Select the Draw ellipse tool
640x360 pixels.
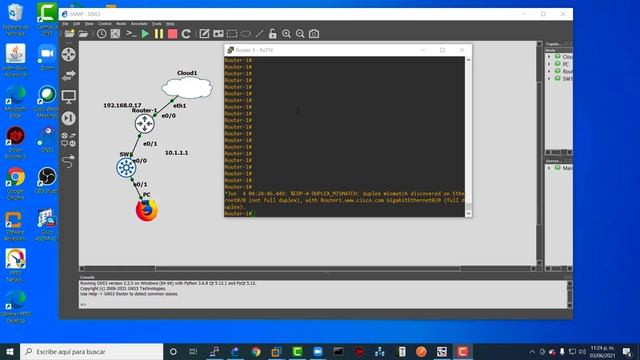[246, 33]
